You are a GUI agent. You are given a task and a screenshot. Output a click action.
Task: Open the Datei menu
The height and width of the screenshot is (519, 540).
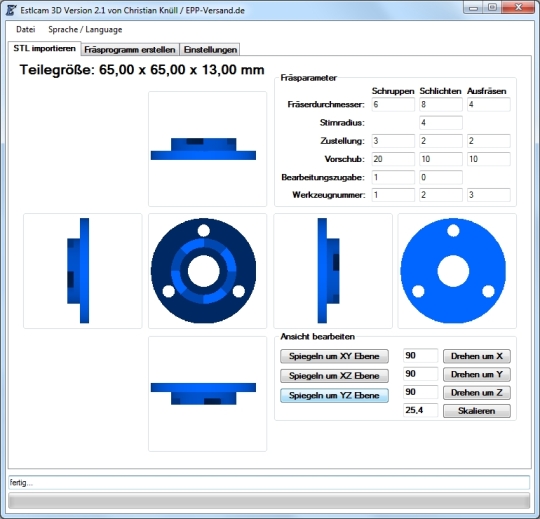(26, 30)
